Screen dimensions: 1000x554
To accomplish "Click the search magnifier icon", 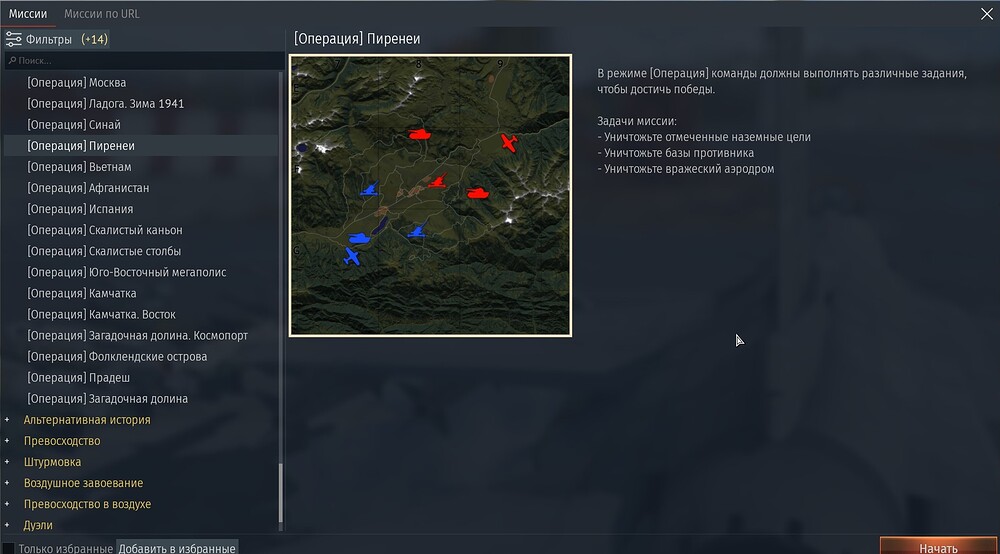I will (10, 61).
